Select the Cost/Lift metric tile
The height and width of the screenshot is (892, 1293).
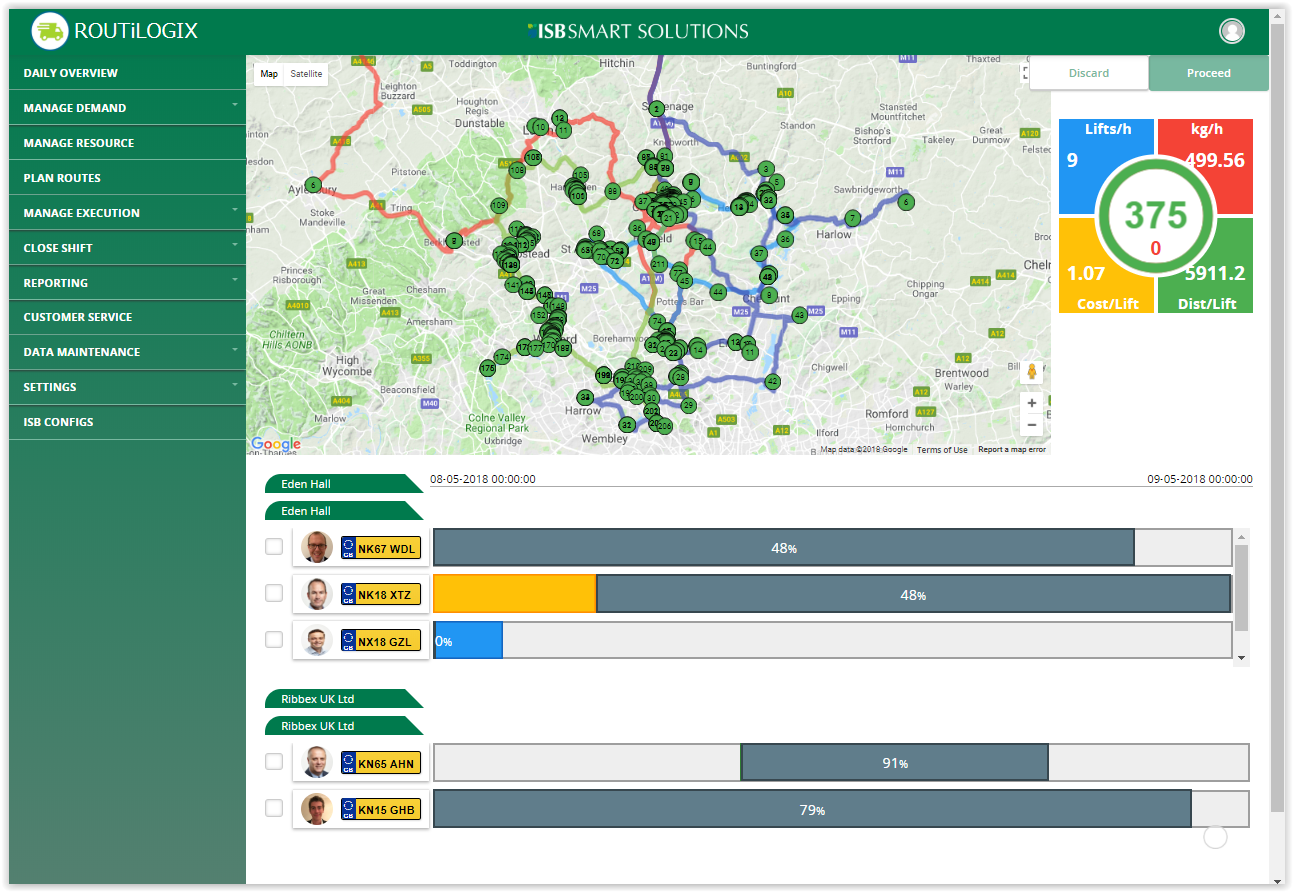tap(1099, 290)
